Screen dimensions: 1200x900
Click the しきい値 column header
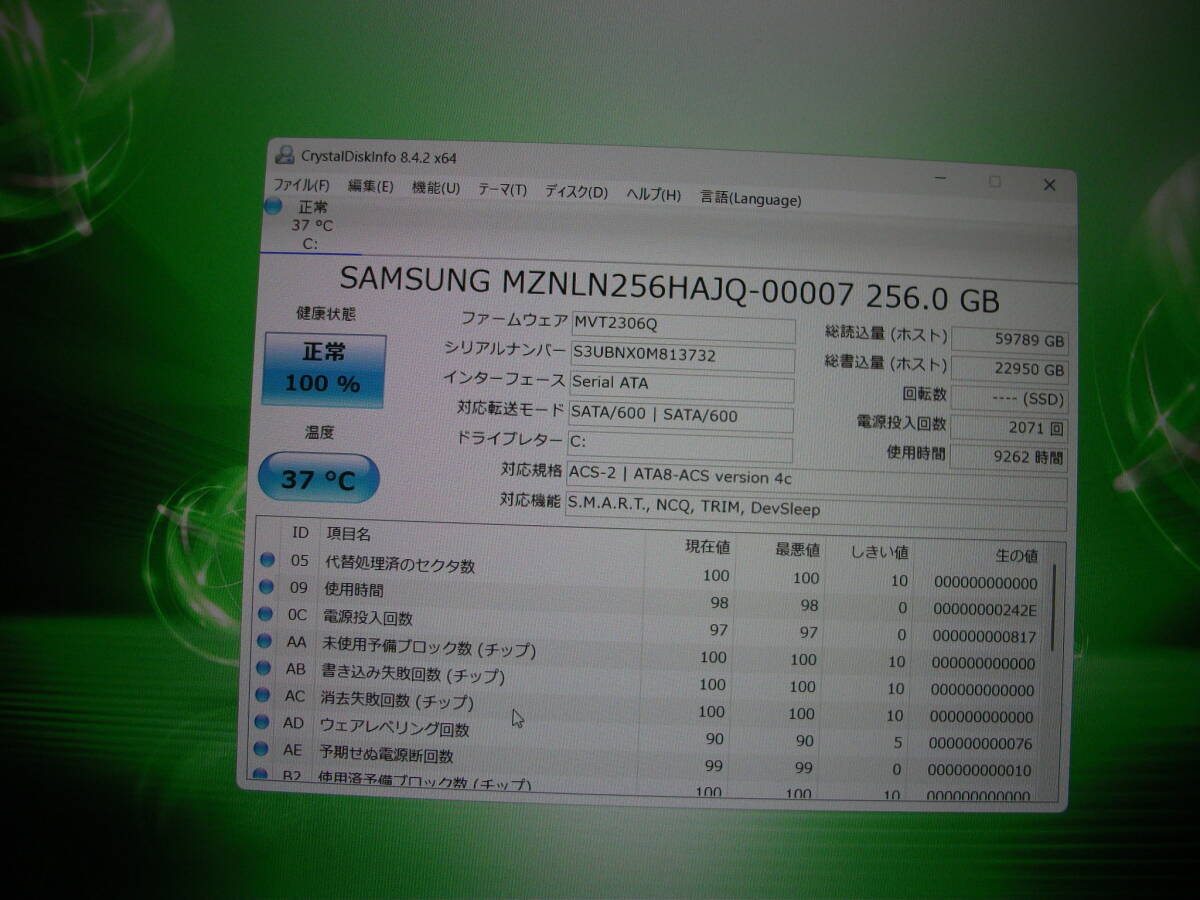(x=878, y=552)
